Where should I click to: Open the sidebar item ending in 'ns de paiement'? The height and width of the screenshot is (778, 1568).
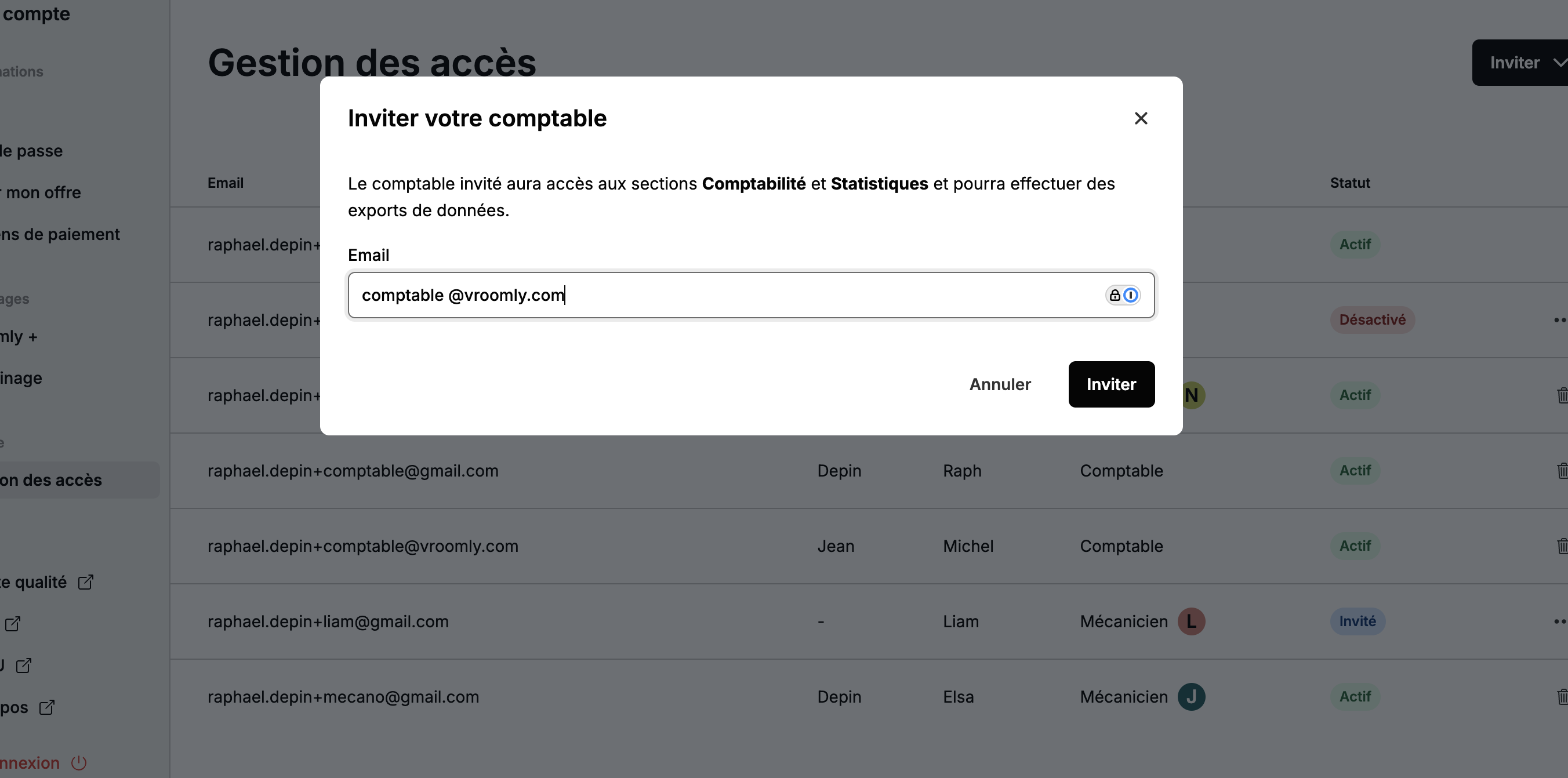point(60,234)
